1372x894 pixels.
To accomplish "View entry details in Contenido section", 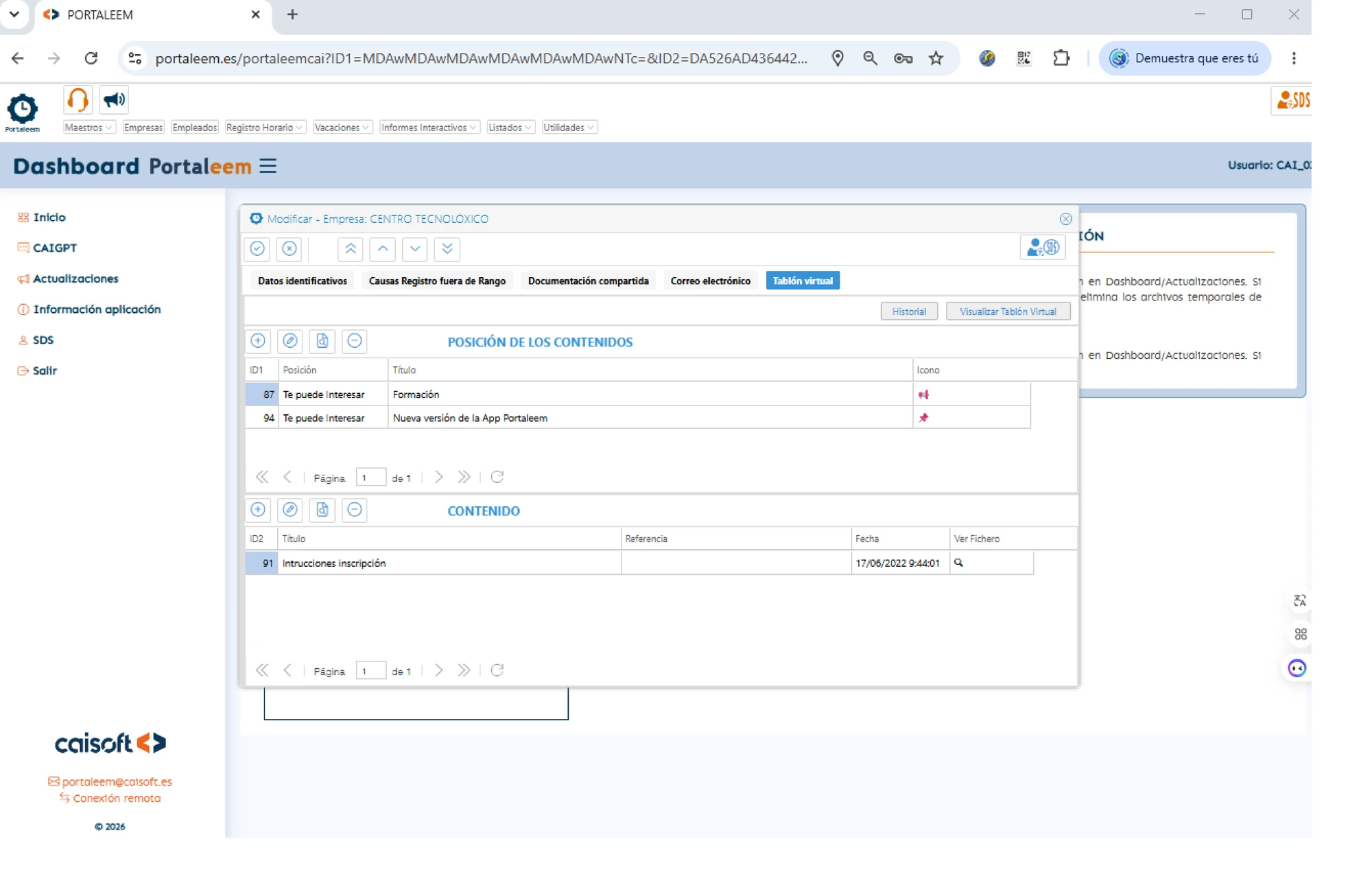I will click(322, 510).
